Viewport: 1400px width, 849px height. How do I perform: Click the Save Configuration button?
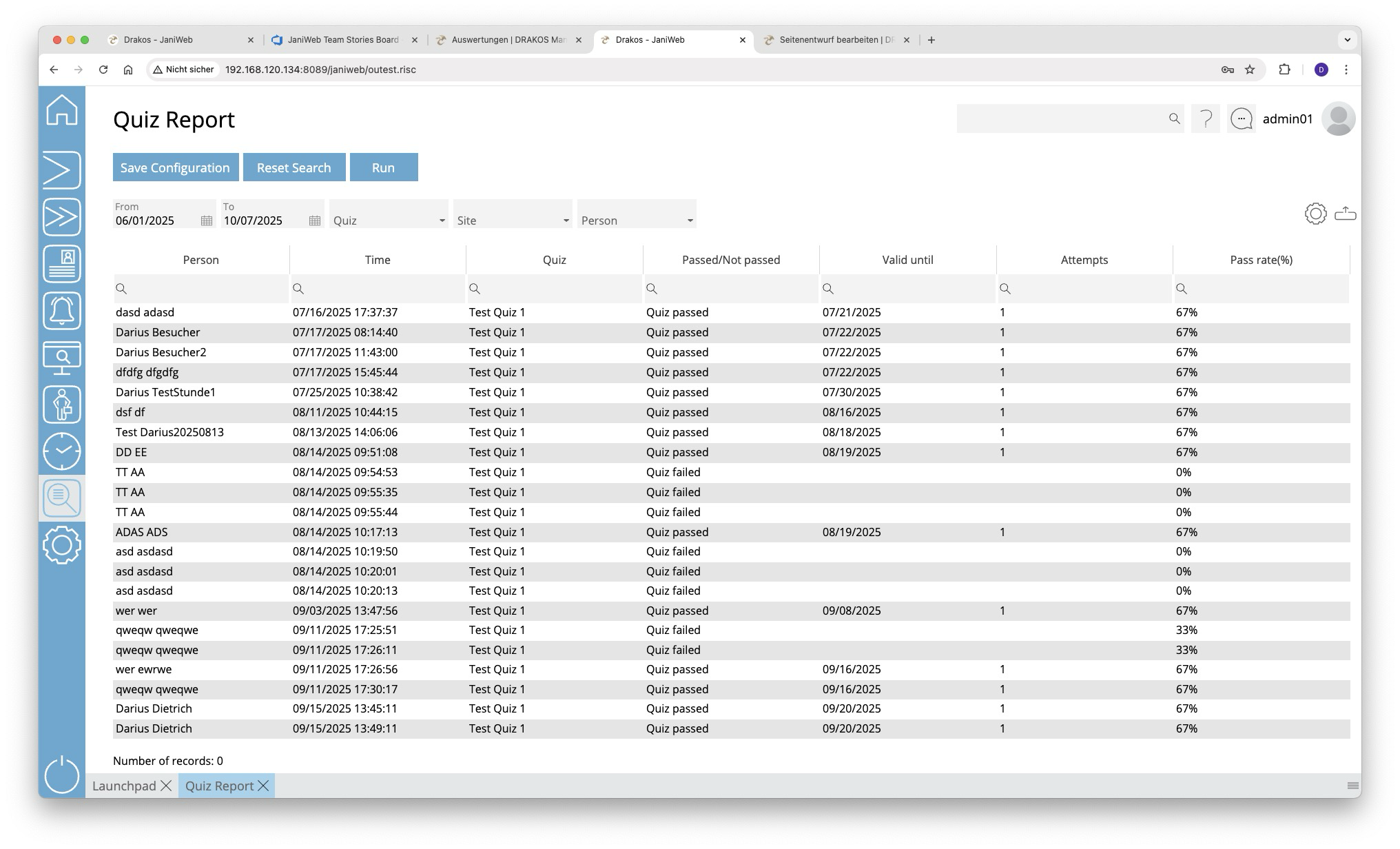176,167
